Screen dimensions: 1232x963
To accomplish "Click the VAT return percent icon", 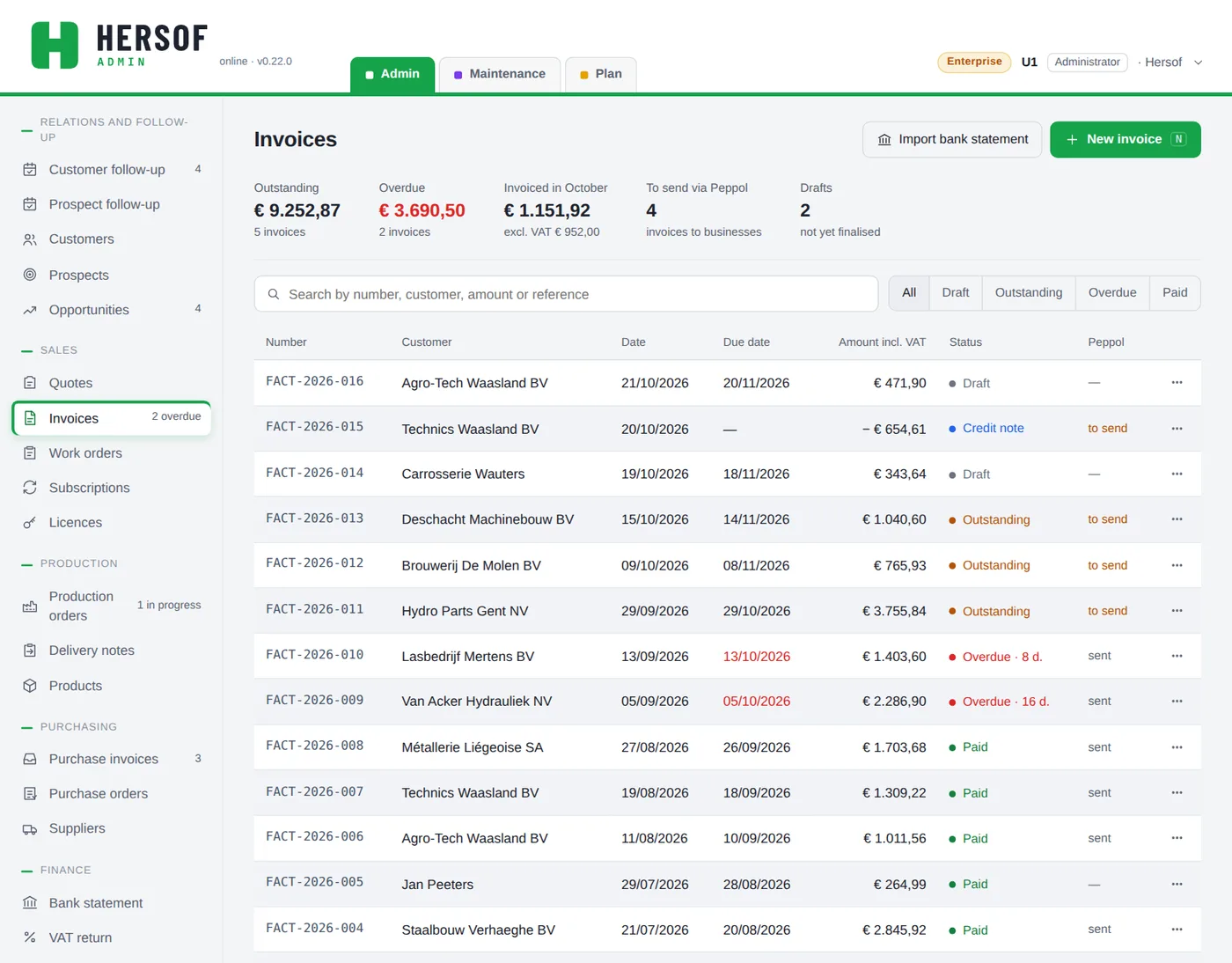I will point(30,937).
